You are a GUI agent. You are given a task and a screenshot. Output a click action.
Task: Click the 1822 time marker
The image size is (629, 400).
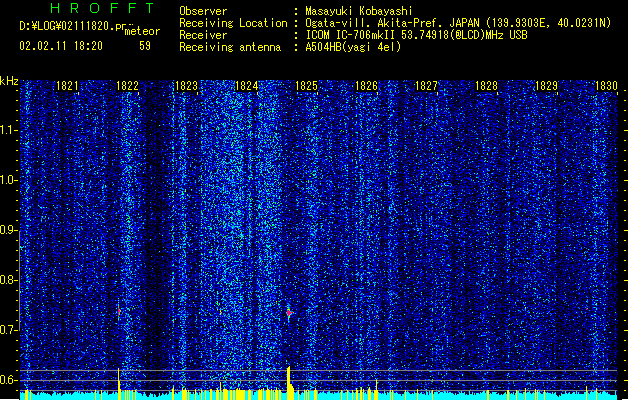coord(127,86)
